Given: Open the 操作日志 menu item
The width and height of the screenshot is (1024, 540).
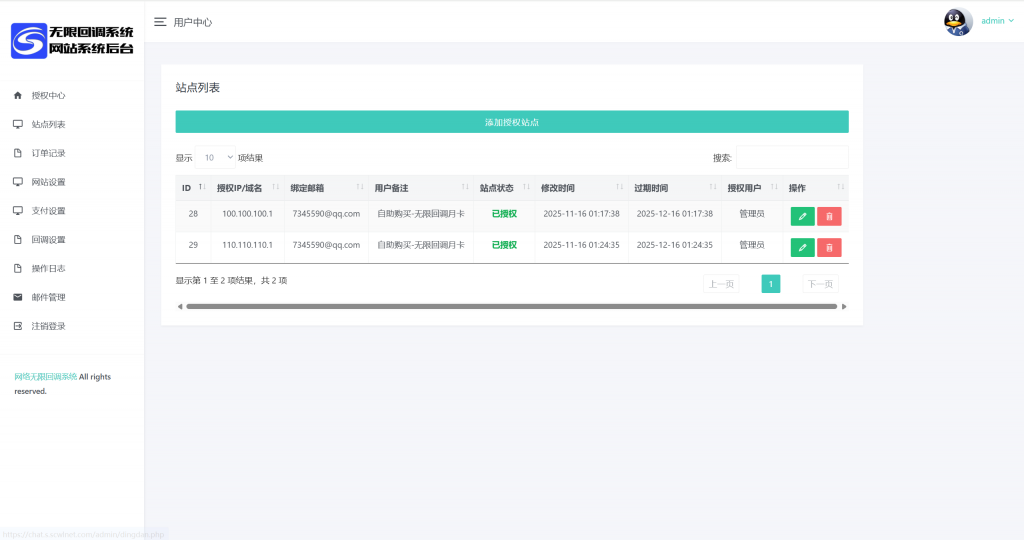Looking at the screenshot, I should [x=48, y=268].
